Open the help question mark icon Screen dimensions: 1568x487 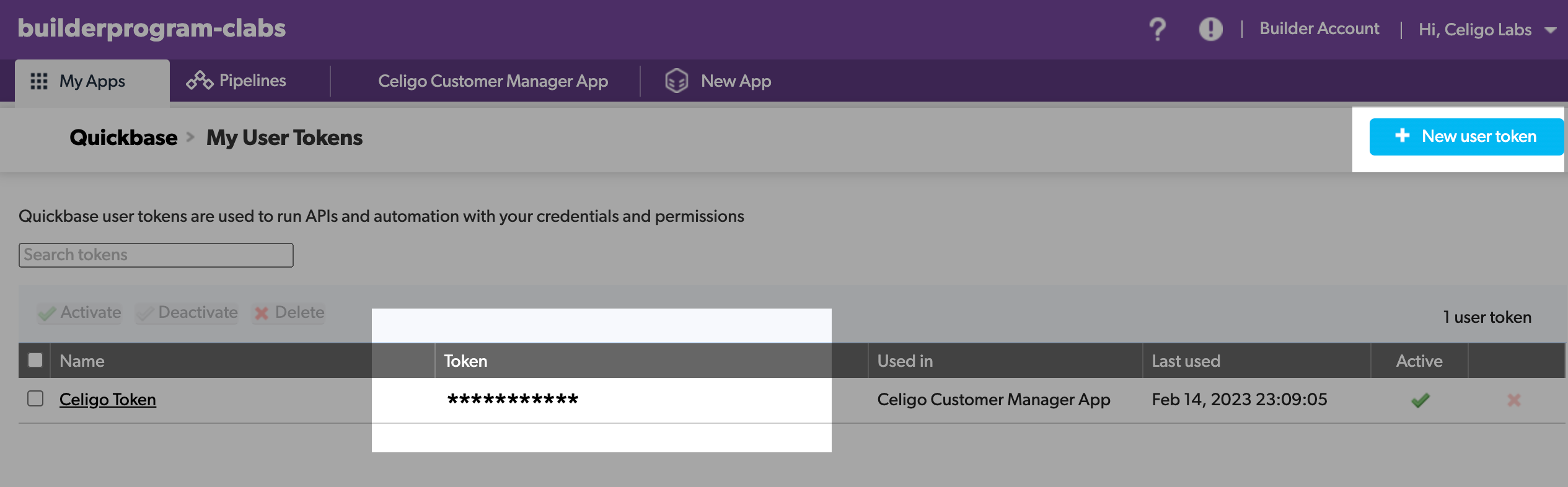click(x=1157, y=29)
